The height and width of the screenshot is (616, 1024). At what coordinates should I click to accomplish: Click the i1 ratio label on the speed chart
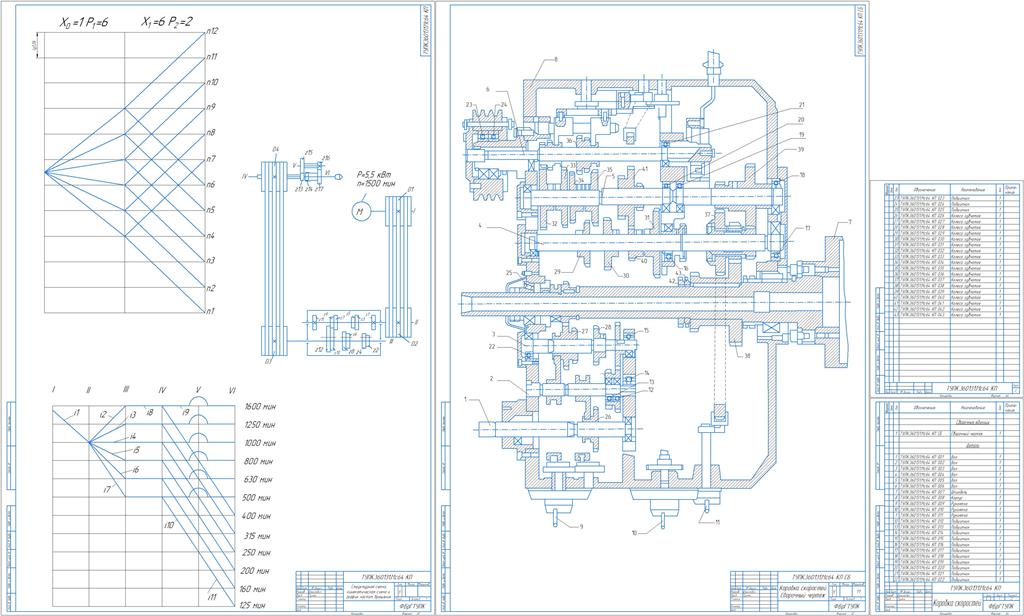(x=76, y=413)
